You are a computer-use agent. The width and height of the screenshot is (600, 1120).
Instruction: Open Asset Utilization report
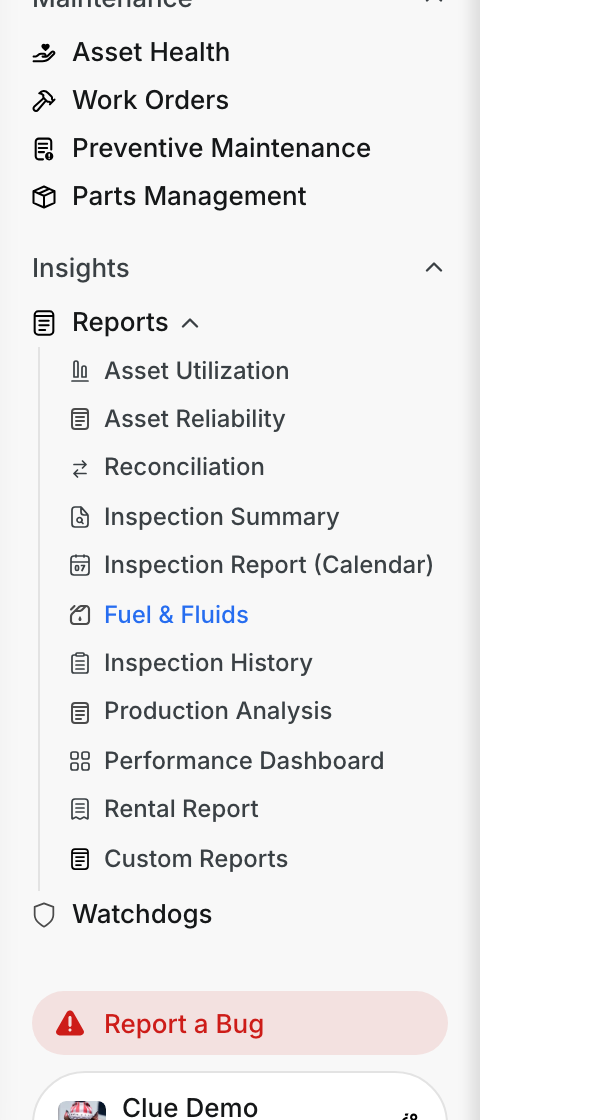196,371
